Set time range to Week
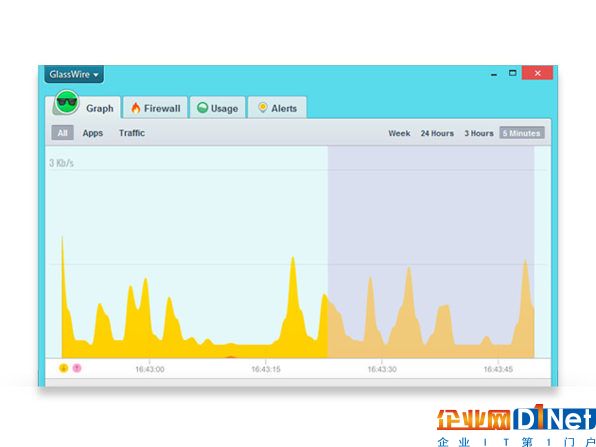 coord(399,133)
